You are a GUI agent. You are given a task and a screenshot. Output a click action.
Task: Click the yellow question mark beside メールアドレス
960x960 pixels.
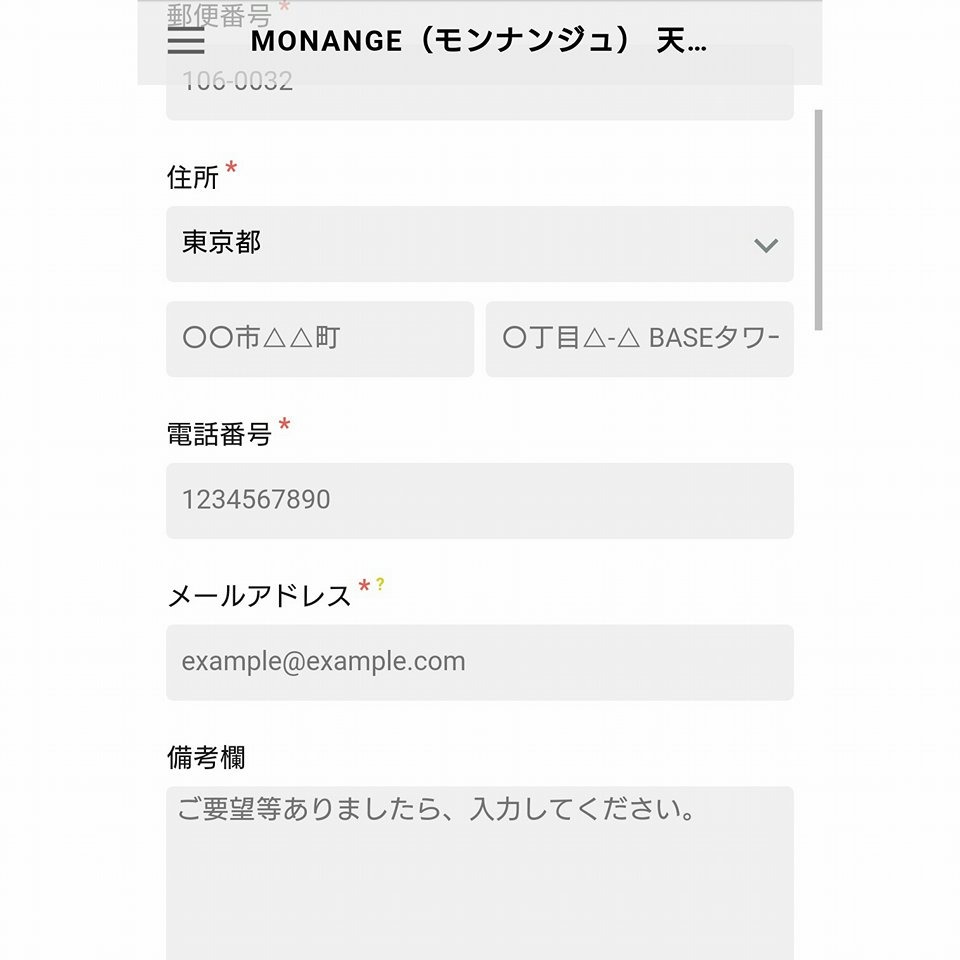[380, 584]
